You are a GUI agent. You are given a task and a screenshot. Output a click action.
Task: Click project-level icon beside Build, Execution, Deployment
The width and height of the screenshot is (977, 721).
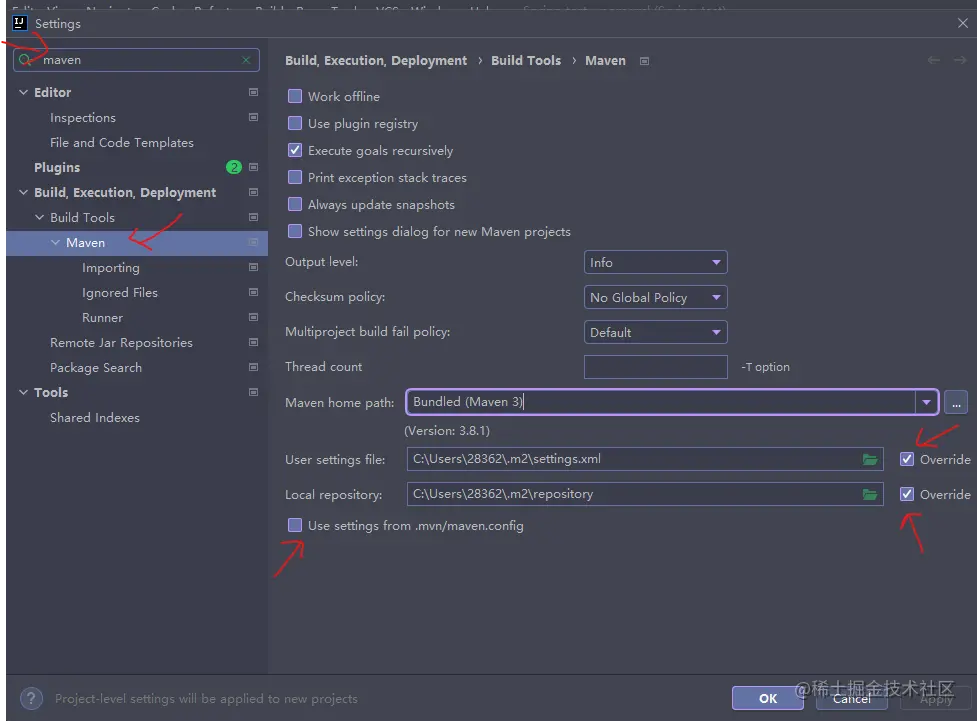[254, 192]
